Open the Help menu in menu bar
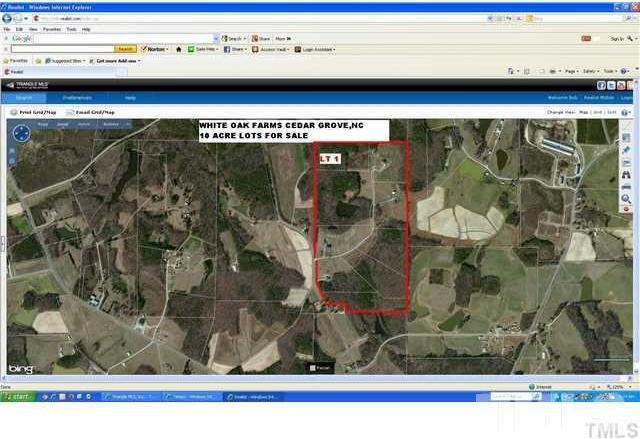 (86, 29)
